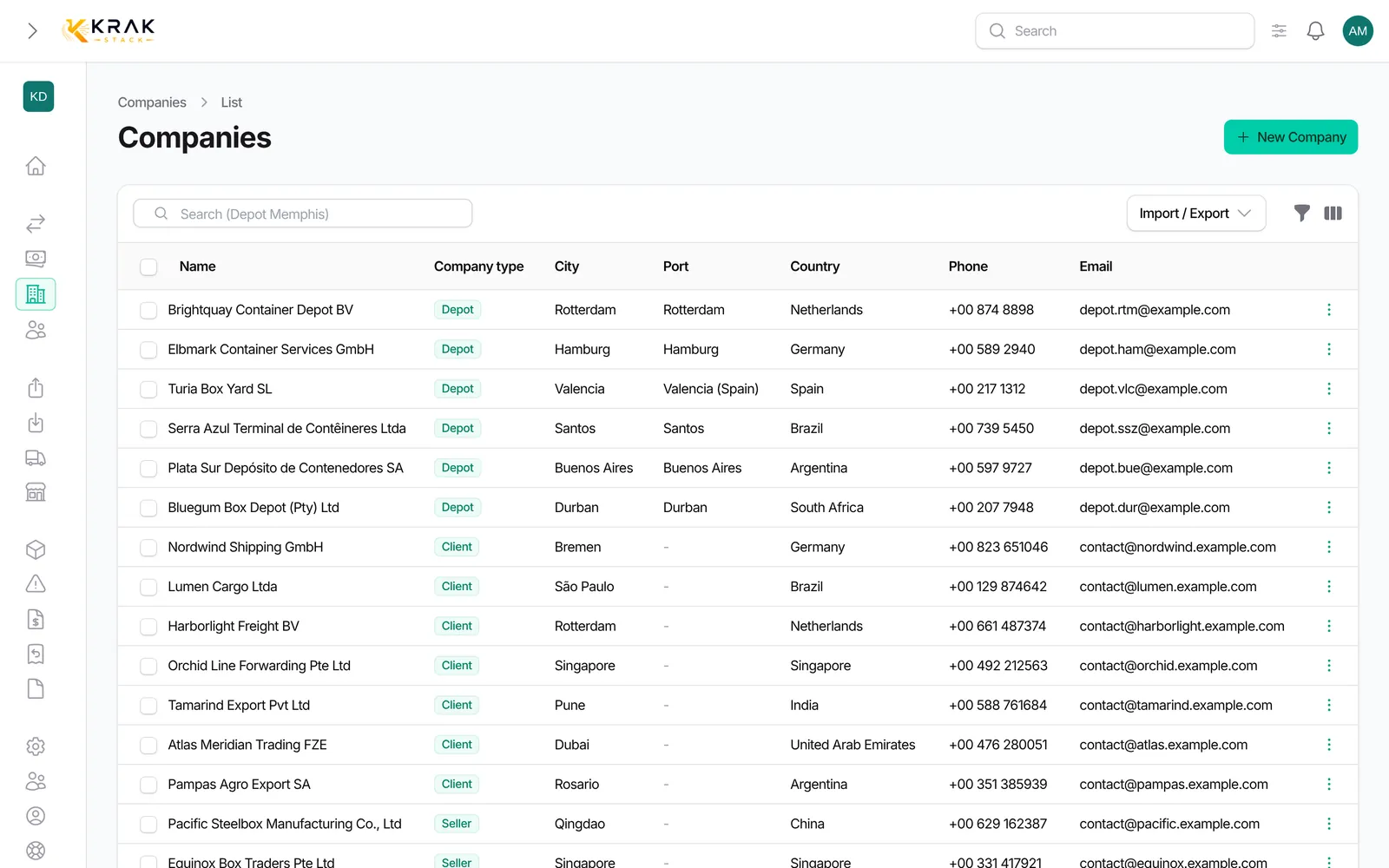Open row actions menu for Elbmark Container Services
1389x868 pixels.
(x=1328, y=349)
